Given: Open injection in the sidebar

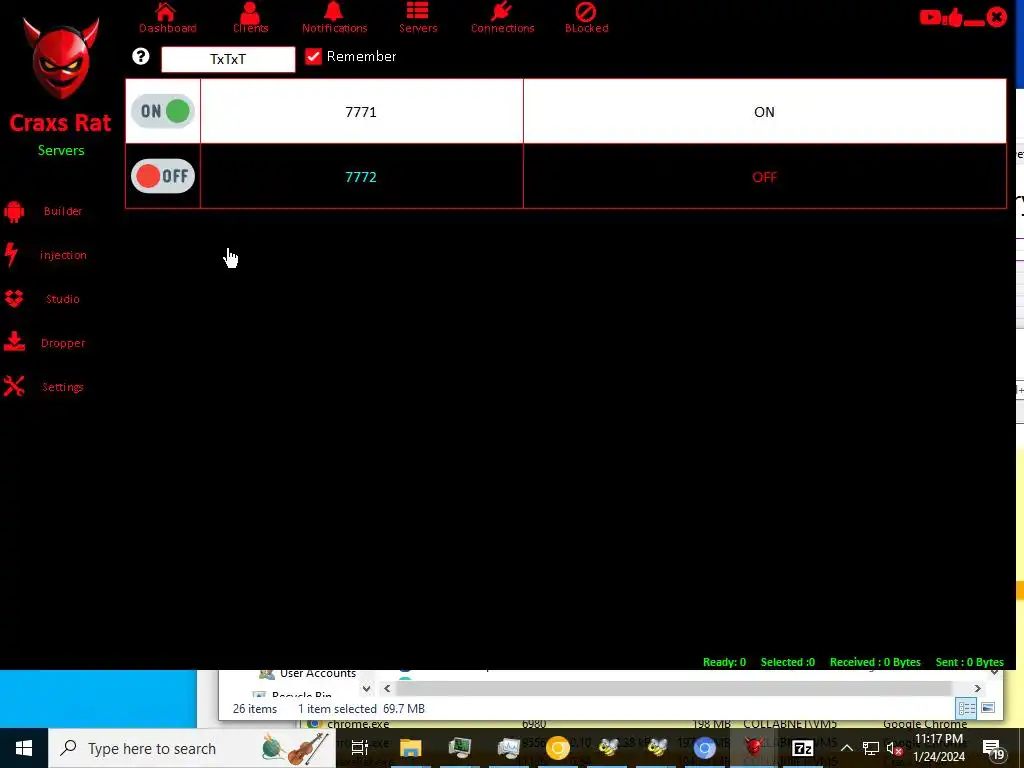Looking at the screenshot, I should coord(46,255).
